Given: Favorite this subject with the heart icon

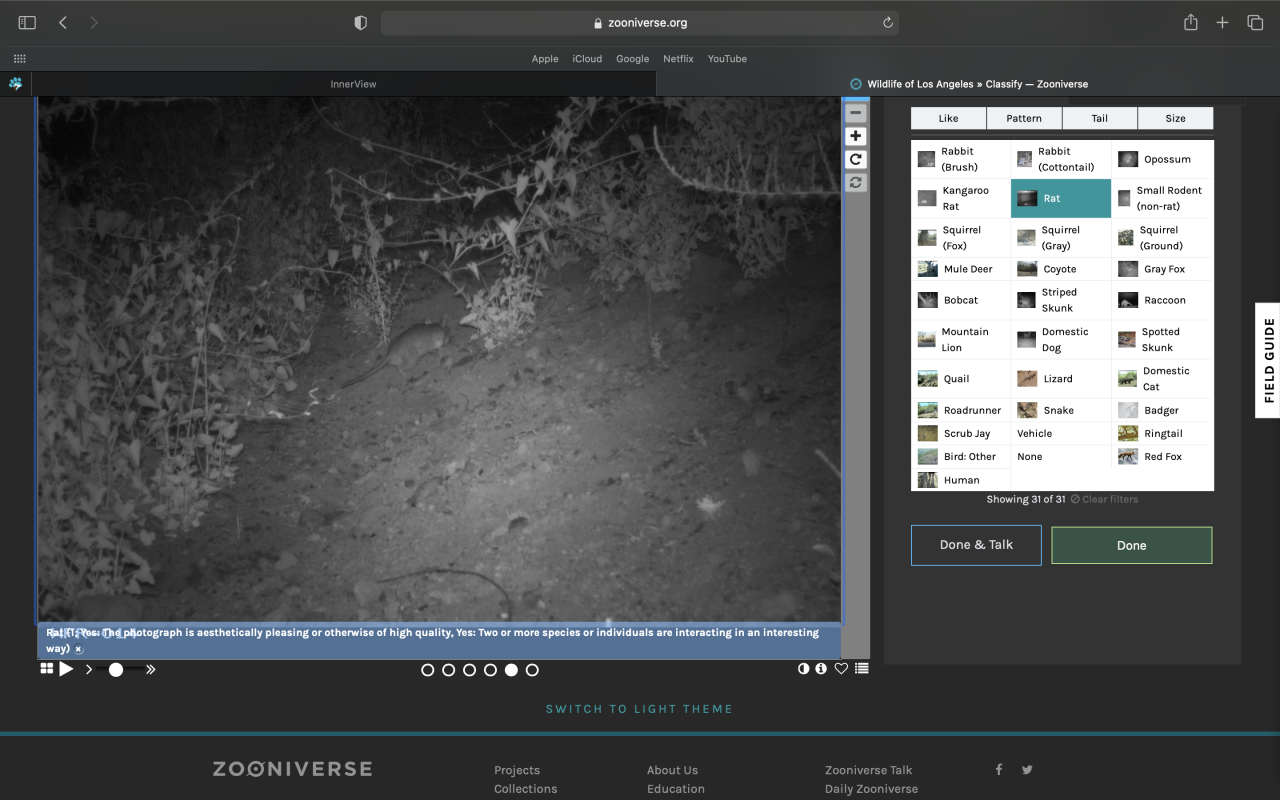Looking at the screenshot, I should 841,669.
